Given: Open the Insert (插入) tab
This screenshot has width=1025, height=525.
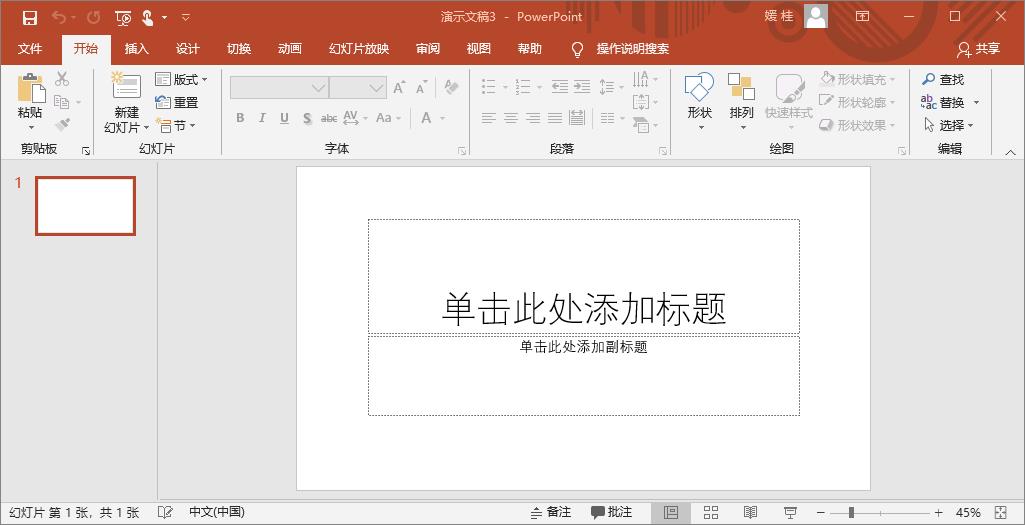Looking at the screenshot, I should (136, 49).
